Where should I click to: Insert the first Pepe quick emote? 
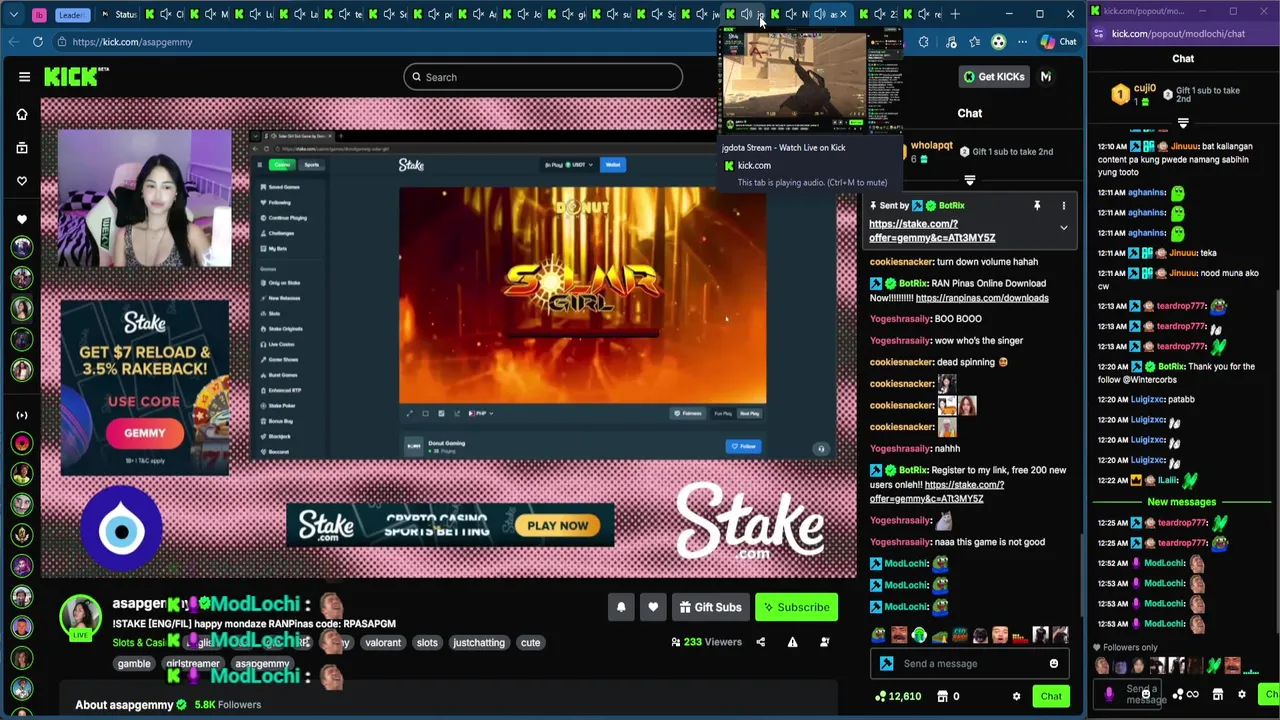click(x=878, y=635)
